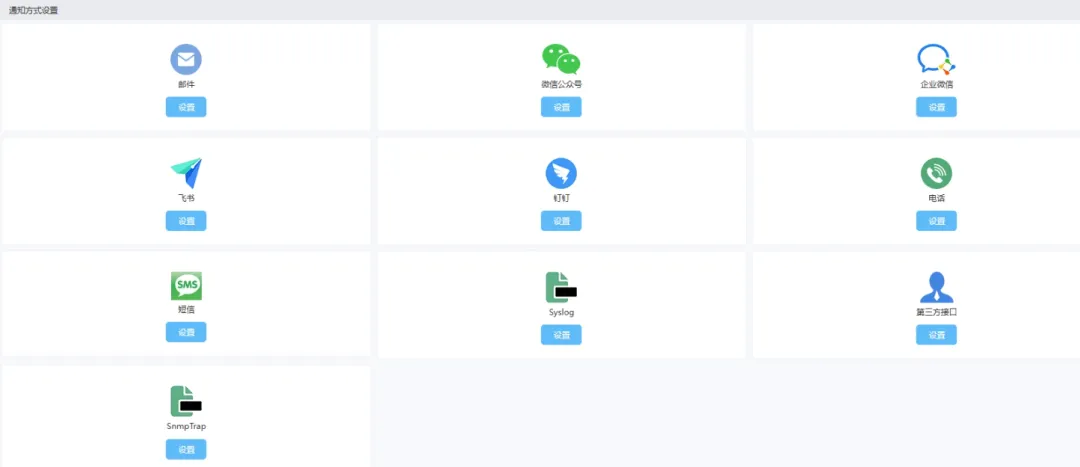Open 飞书 settings button
The width and height of the screenshot is (1080, 467).
pyautogui.click(x=186, y=221)
